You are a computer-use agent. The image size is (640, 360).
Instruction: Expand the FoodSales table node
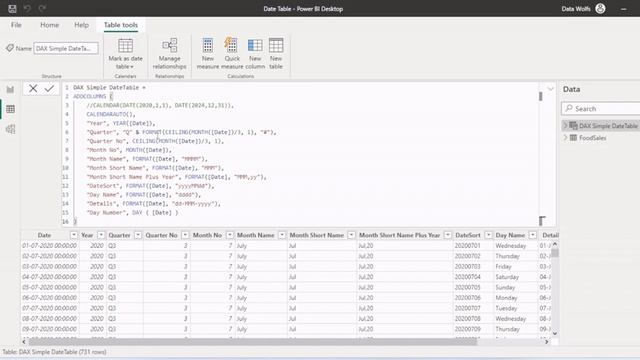(x=565, y=138)
